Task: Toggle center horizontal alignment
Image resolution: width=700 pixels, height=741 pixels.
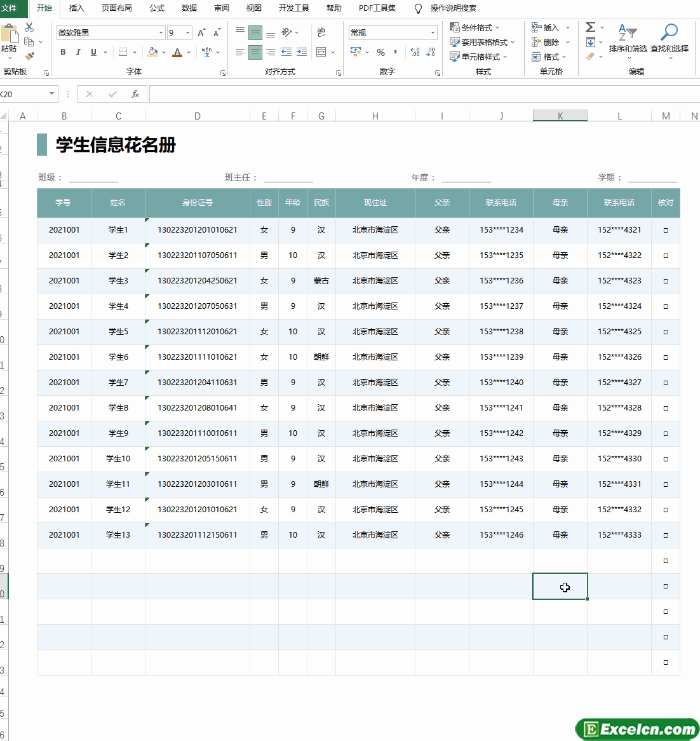Action: pos(255,52)
